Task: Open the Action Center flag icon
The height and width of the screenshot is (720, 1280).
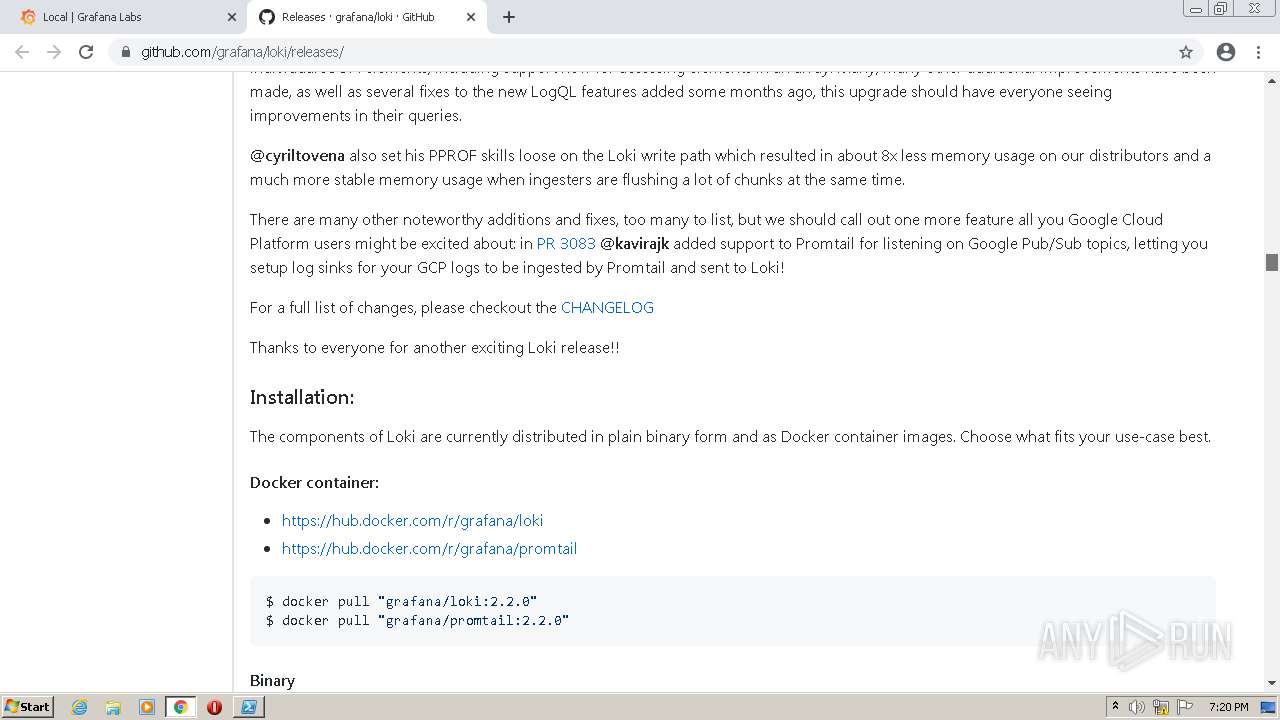Action: coord(1185,707)
